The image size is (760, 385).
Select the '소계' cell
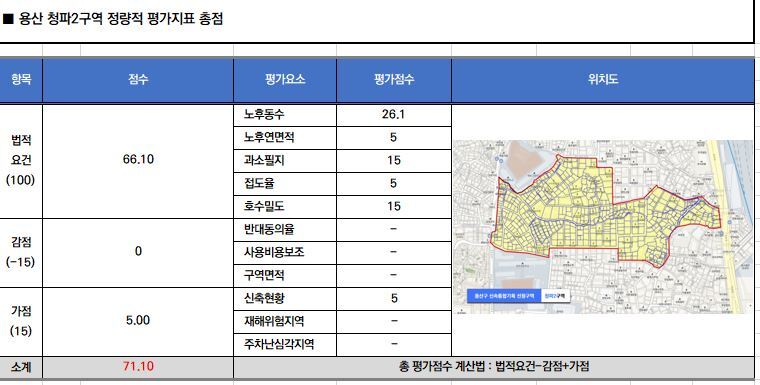(x=21, y=368)
